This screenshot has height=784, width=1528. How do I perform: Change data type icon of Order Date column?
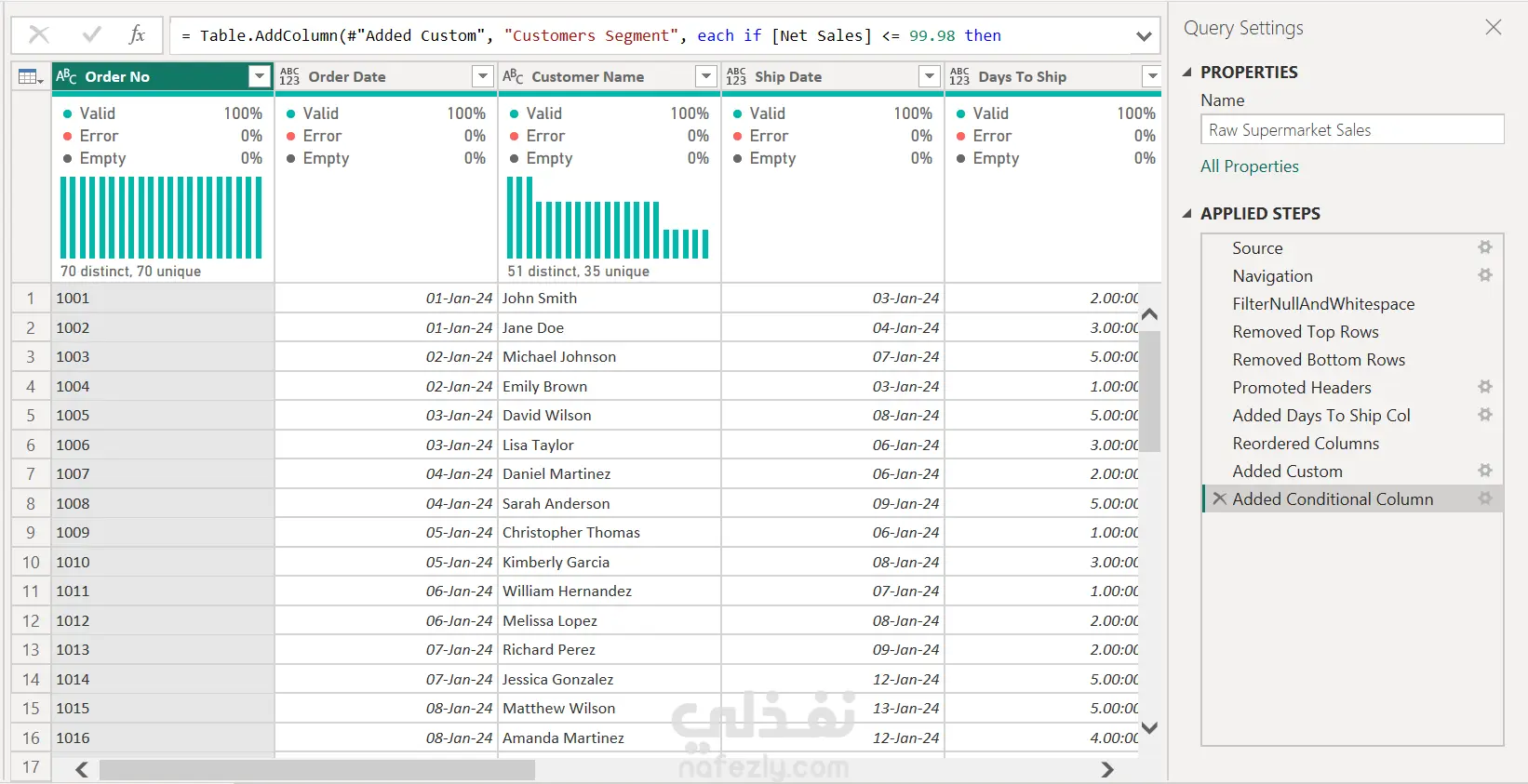coord(289,76)
